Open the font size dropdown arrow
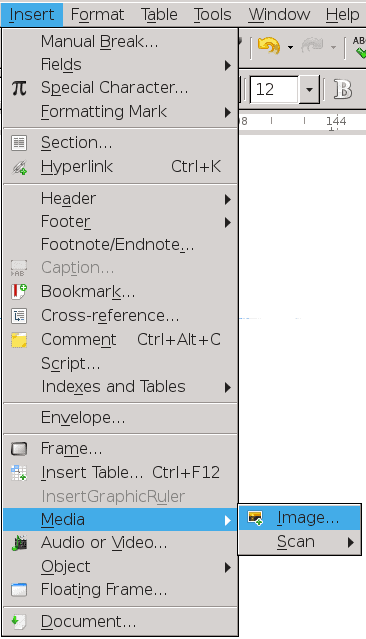Viewport: 366px width, 639px height. [309, 89]
